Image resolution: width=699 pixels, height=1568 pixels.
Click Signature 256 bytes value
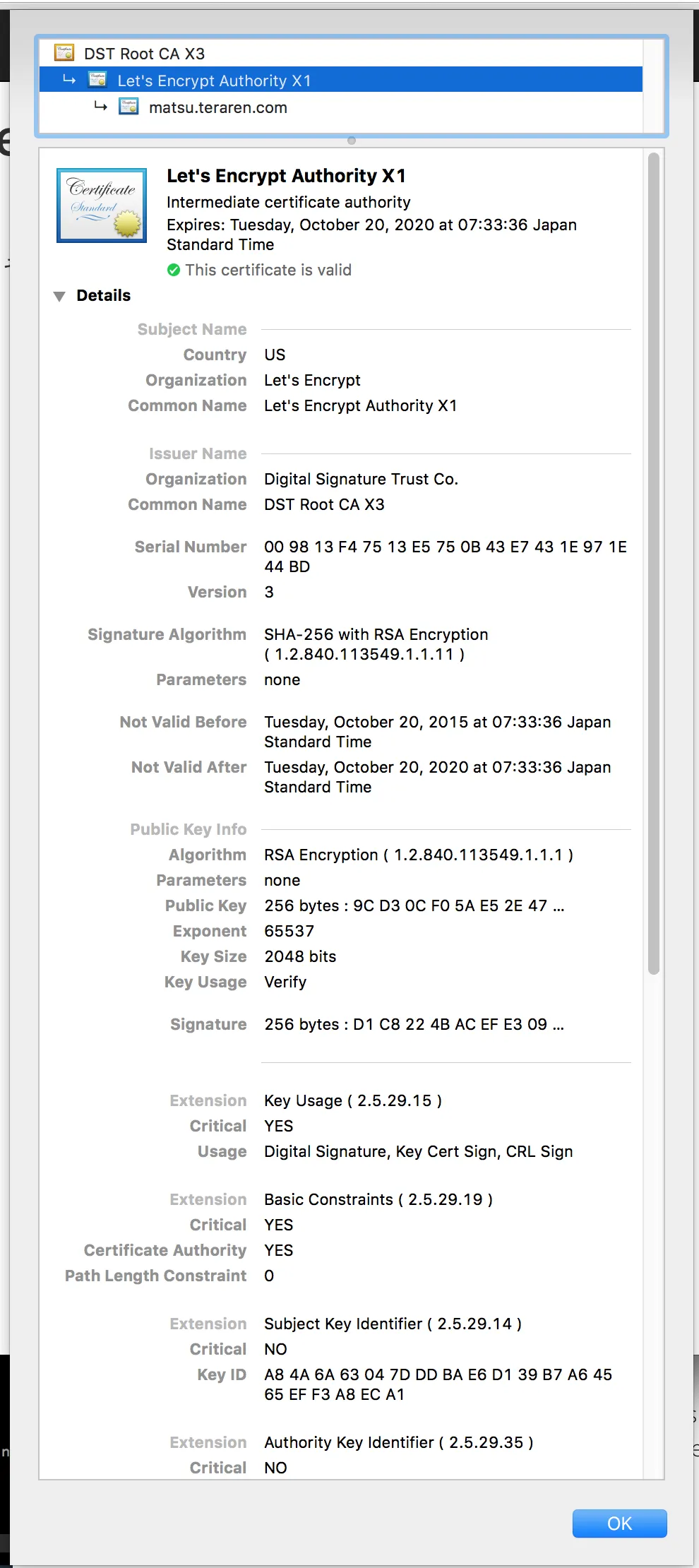(414, 1024)
